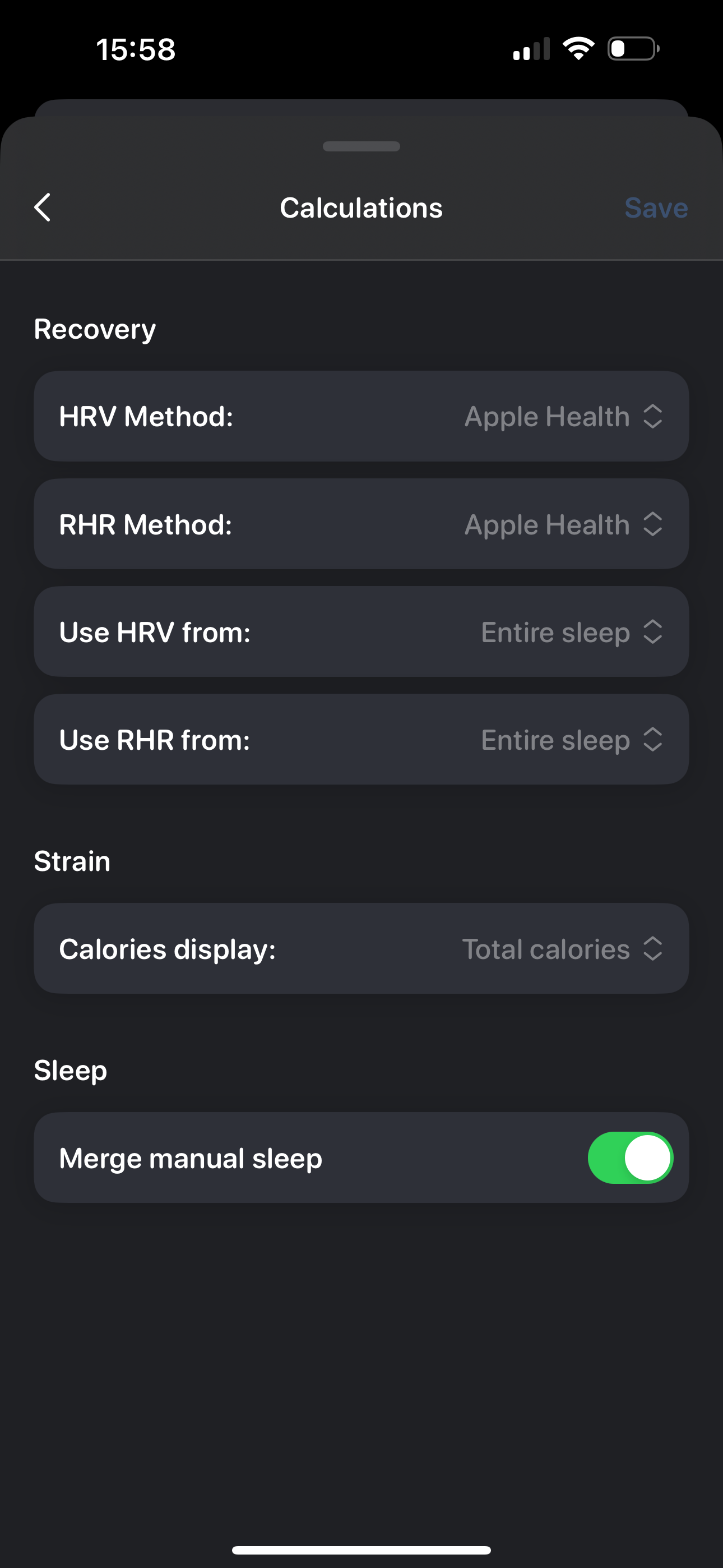Open the HRV Method Apple Health dropdown
This screenshot has width=723, height=1568.
(563, 416)
